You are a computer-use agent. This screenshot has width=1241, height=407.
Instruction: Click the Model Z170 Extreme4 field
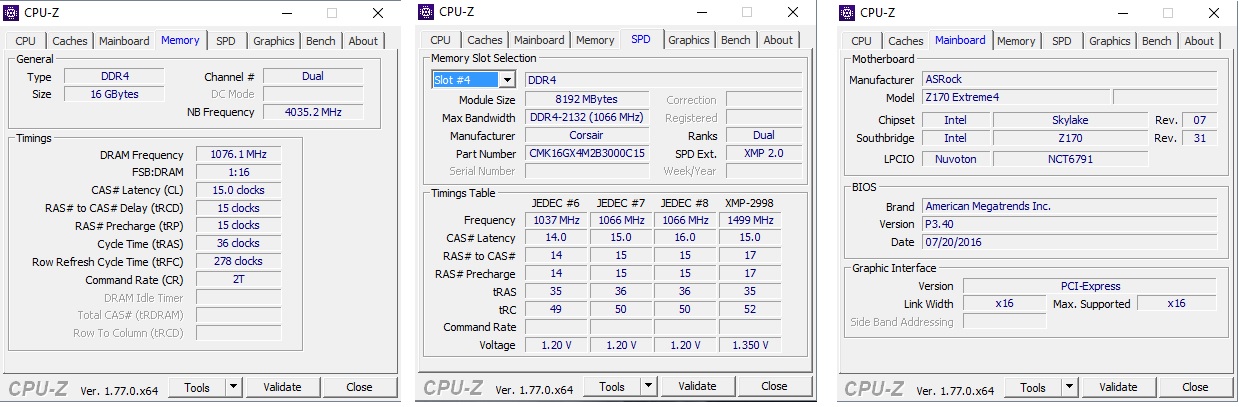tap(1015, 98)
